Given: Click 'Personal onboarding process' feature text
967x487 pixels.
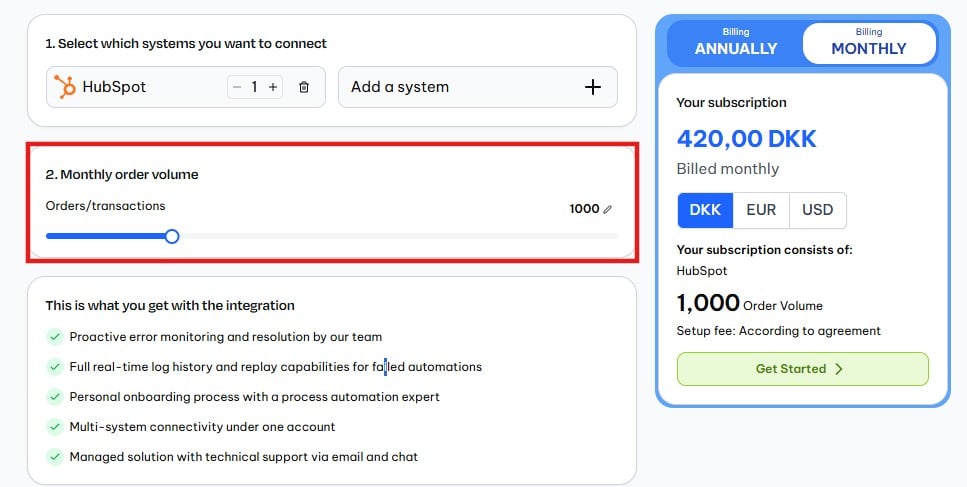Looking at the screenshot, I should pos(254,396).
